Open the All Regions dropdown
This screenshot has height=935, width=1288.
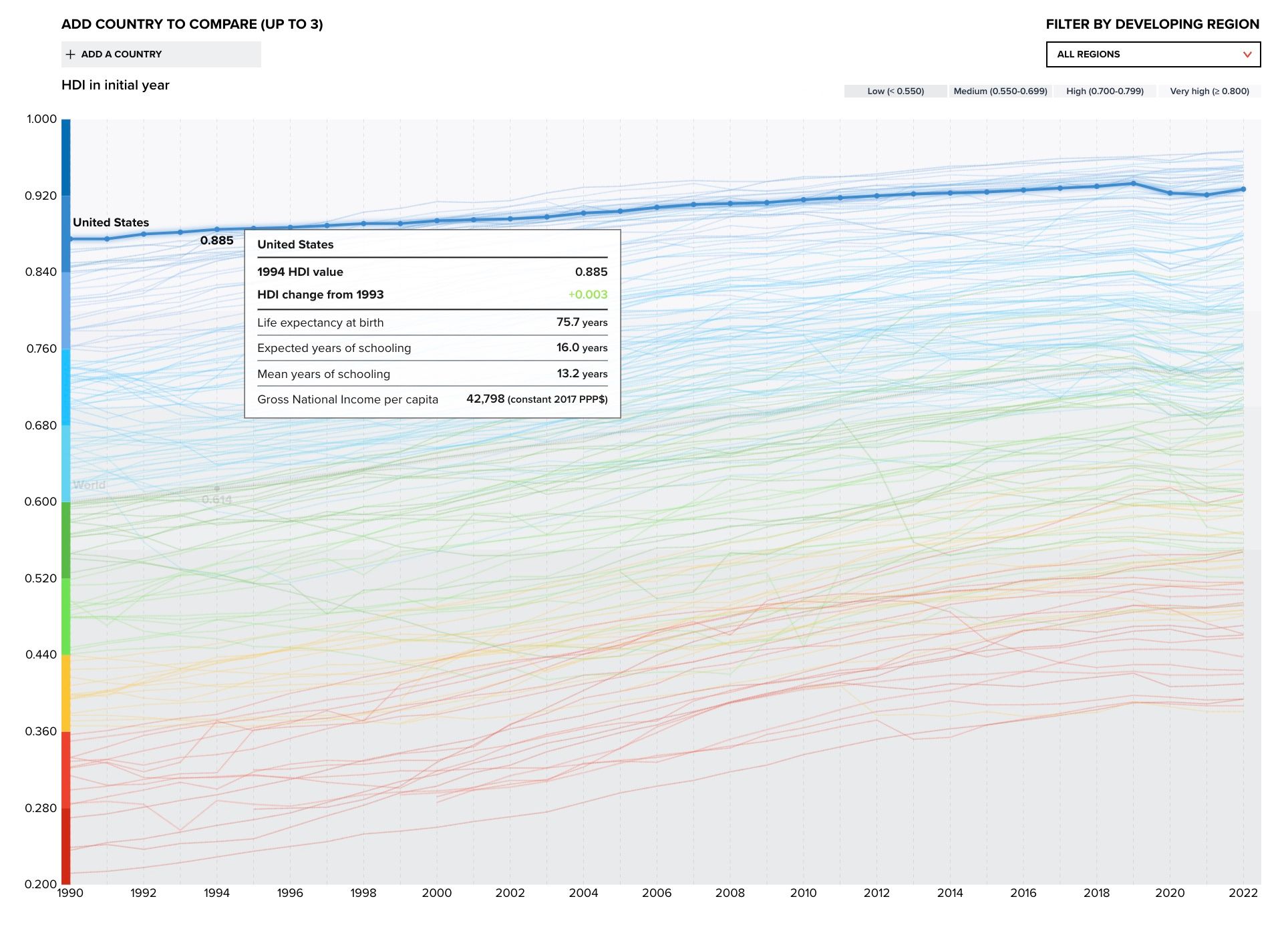pos(1153,55)
